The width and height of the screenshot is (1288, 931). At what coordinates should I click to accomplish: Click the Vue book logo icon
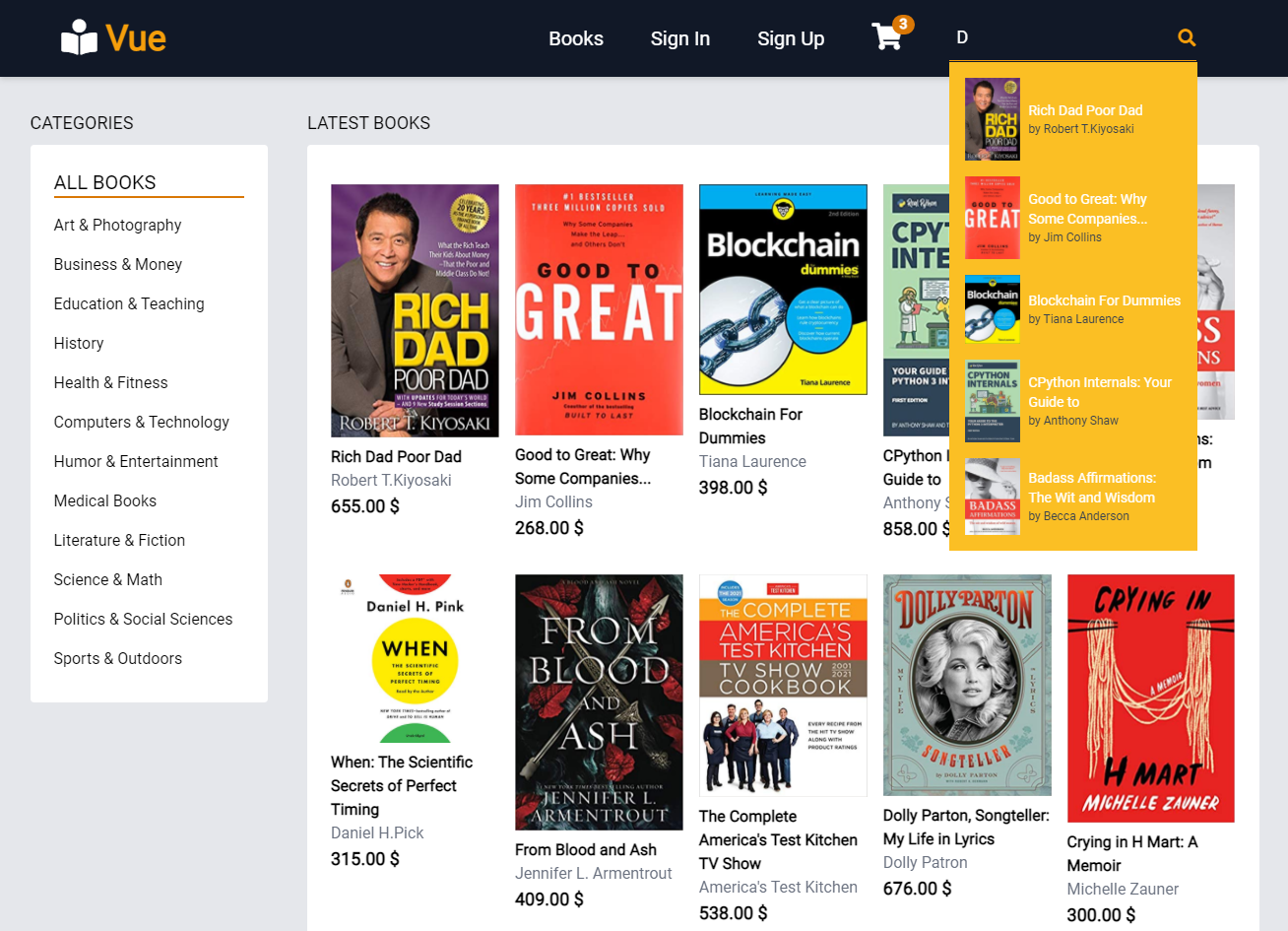point(79,38)
